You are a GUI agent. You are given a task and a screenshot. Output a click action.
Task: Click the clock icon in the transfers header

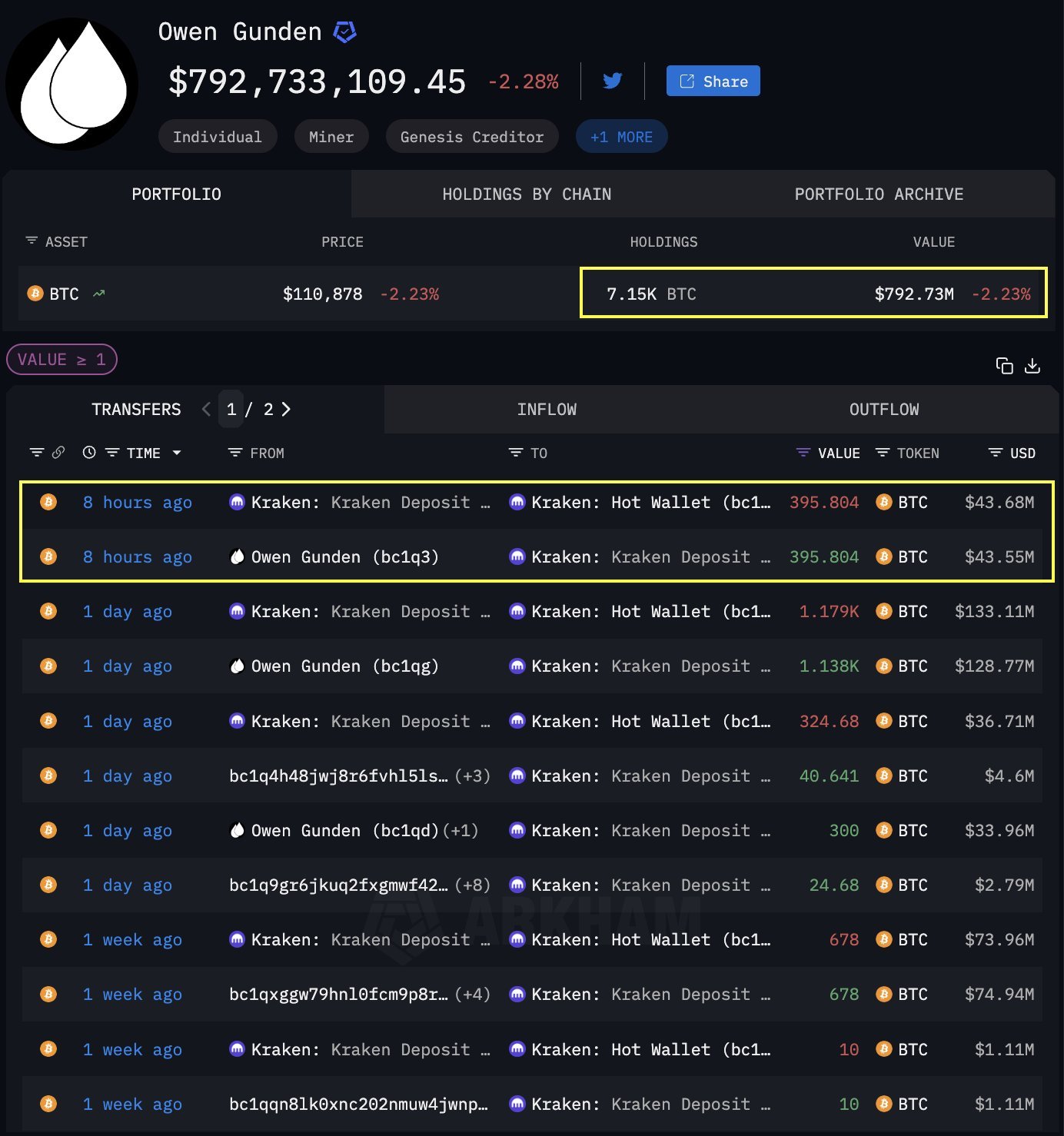click(x=88, y=453)
